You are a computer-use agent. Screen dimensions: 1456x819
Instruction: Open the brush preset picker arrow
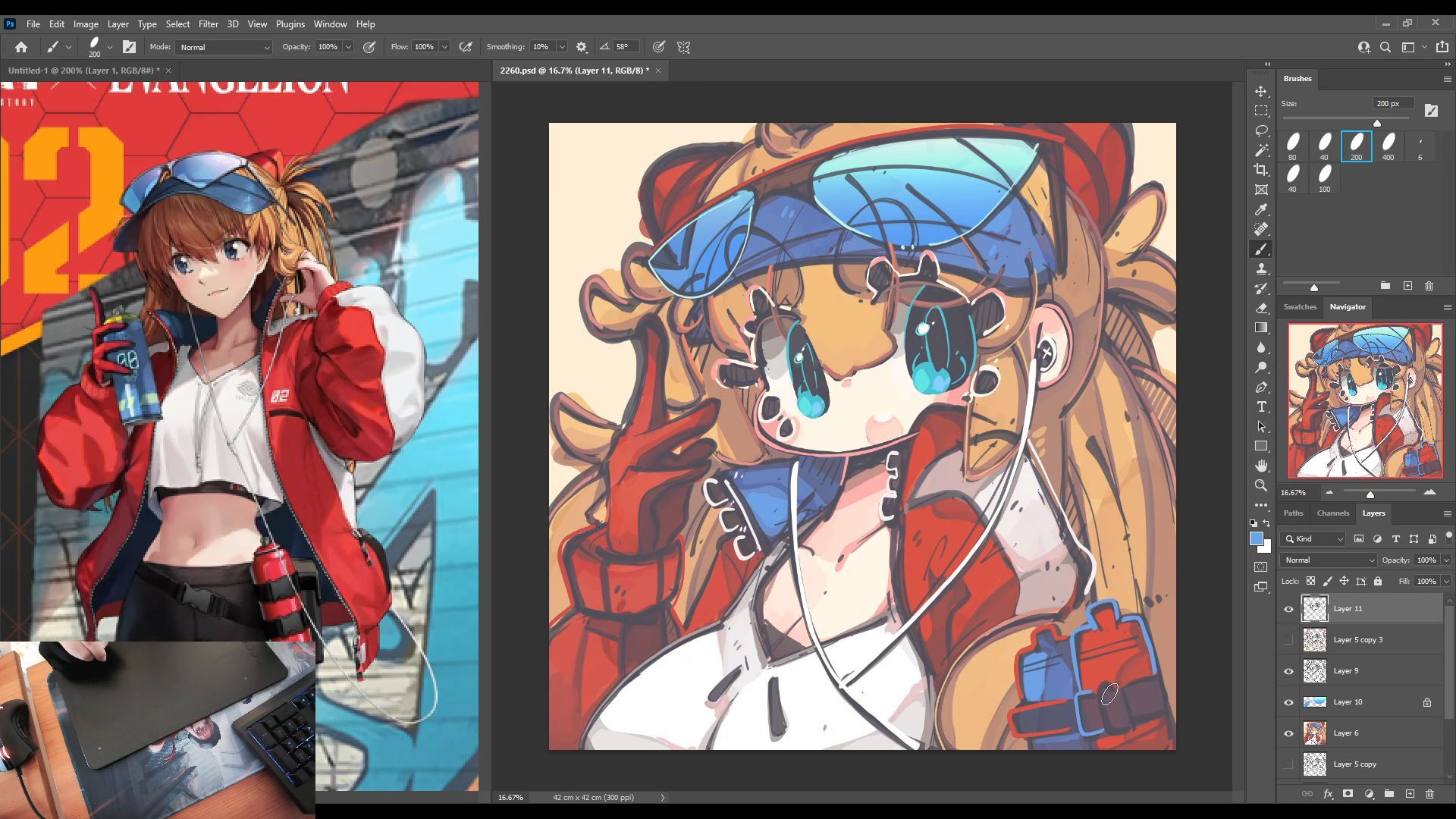110,47
